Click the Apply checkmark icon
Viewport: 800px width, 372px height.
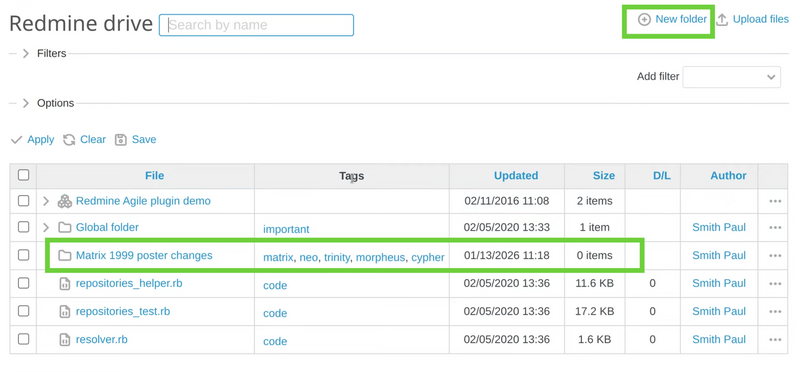pos(16,140)
